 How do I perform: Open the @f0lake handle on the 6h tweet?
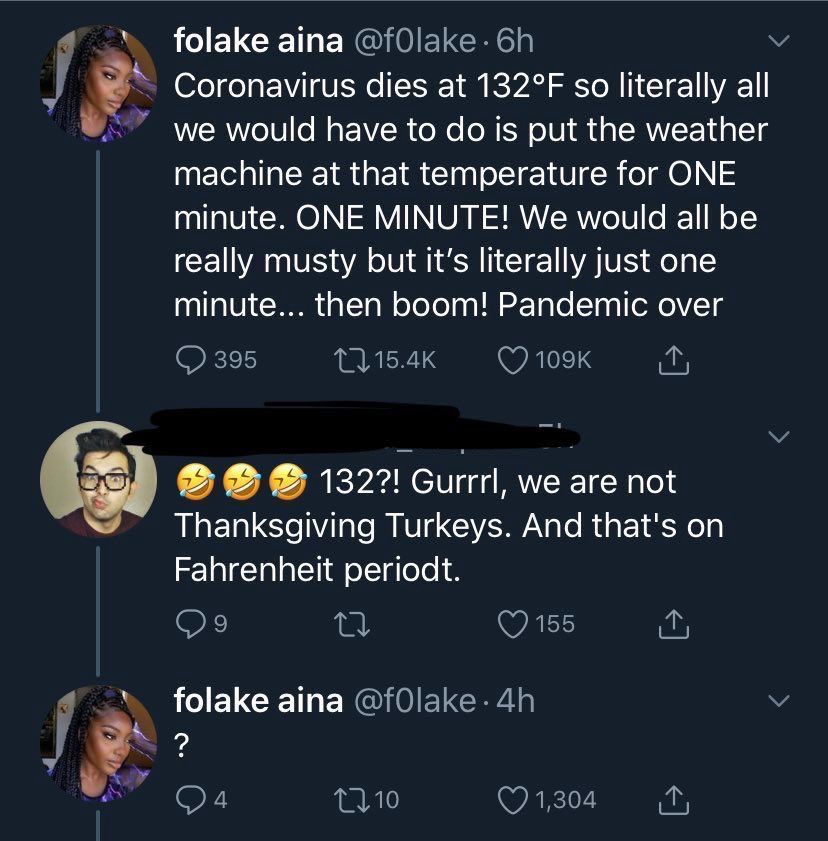coord(413,41)
